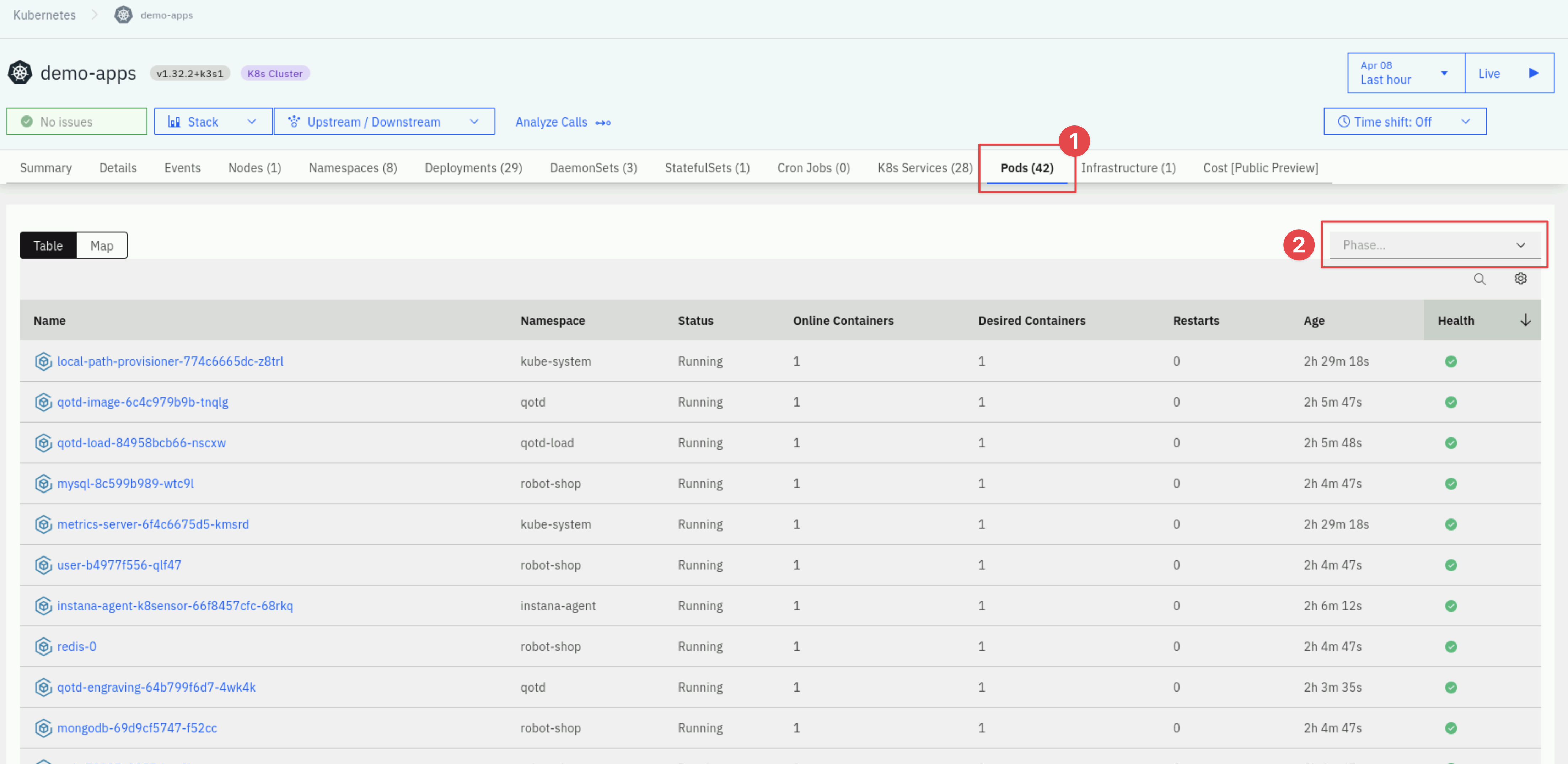Click pod icon beside qotd-engraving row

43,687
